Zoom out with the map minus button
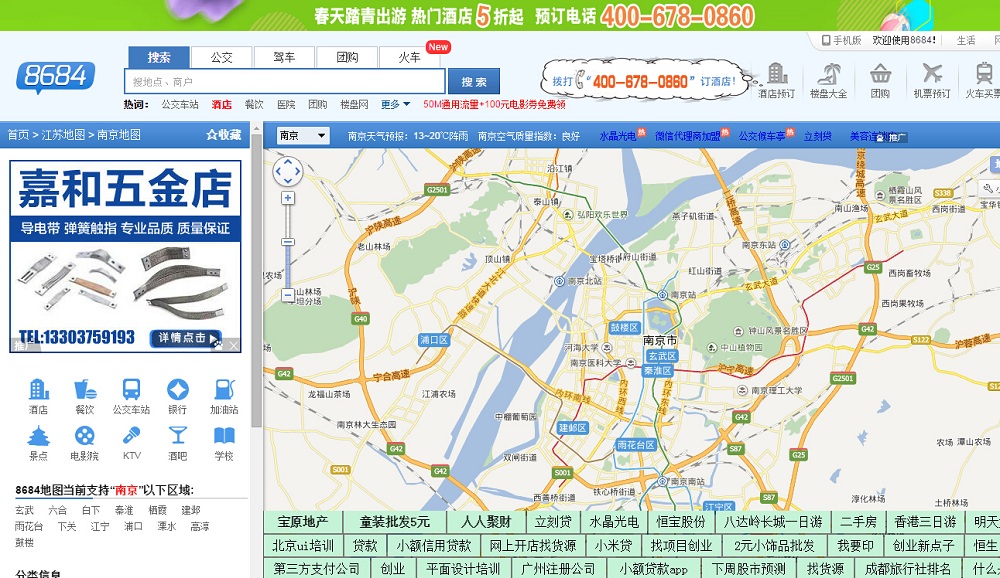Viewport: 1000px width, 578px height. coord(288,295)
